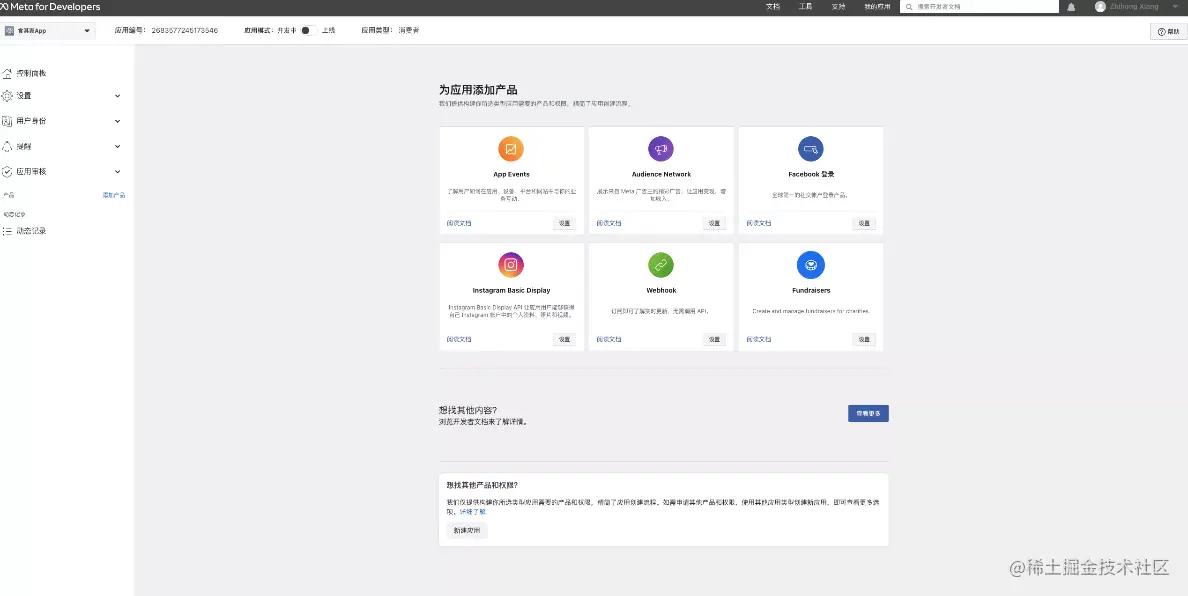Click the 设置 button on Fundraisers card
The height and width of the screenshot is (596, 1188).
tap(864, 340)
